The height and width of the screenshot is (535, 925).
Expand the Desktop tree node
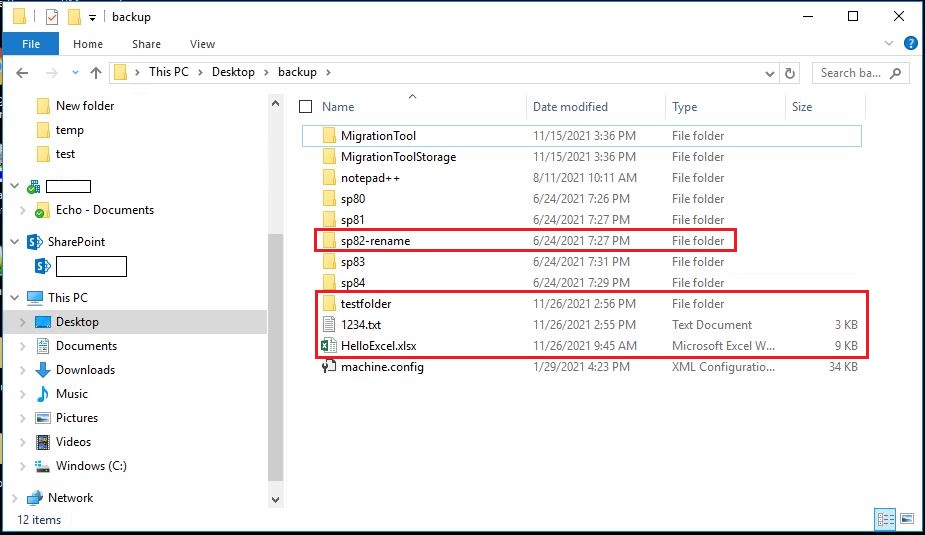click(x=22, y=322)
